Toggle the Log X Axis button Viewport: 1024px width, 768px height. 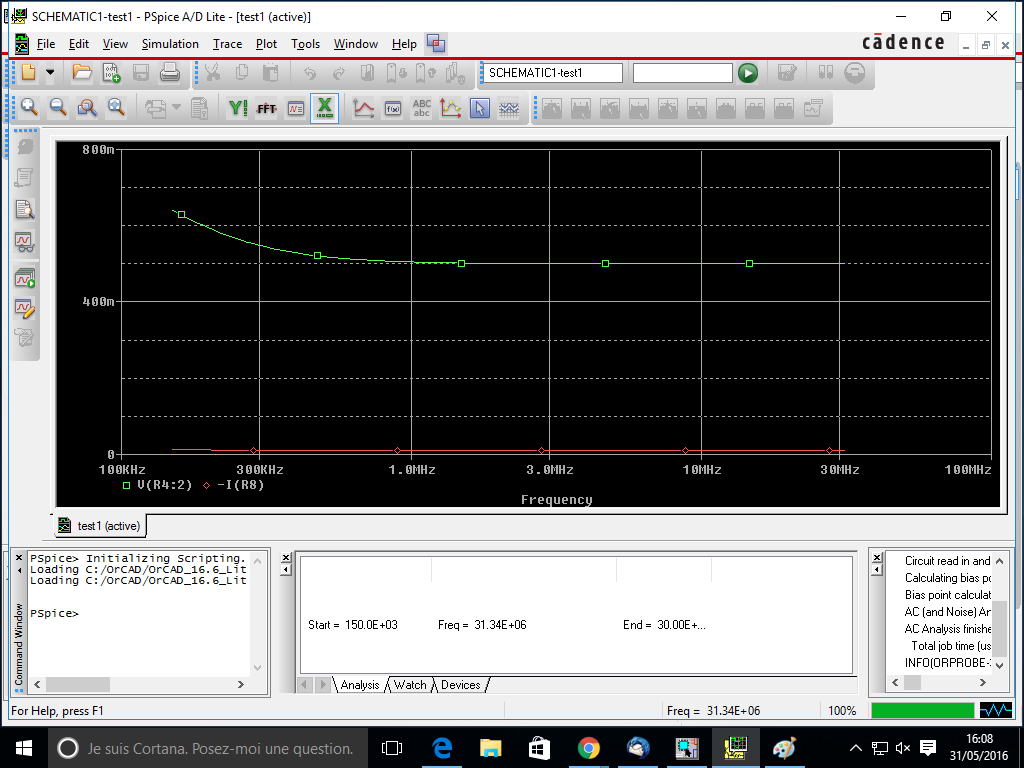(x=325, y=108)
